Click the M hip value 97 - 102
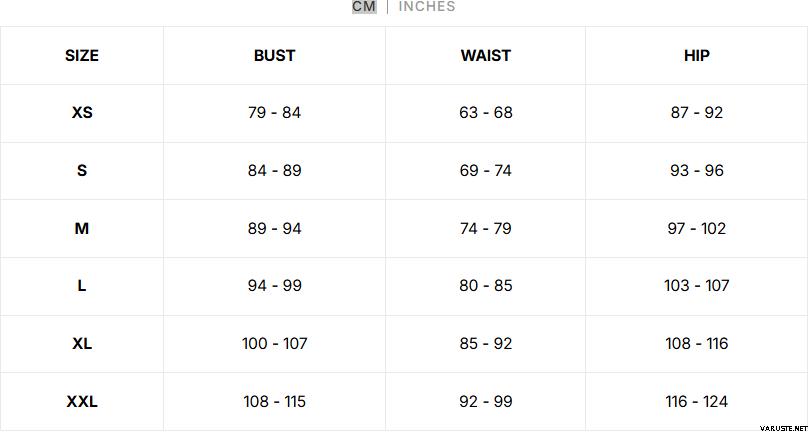 pos(697,229)
